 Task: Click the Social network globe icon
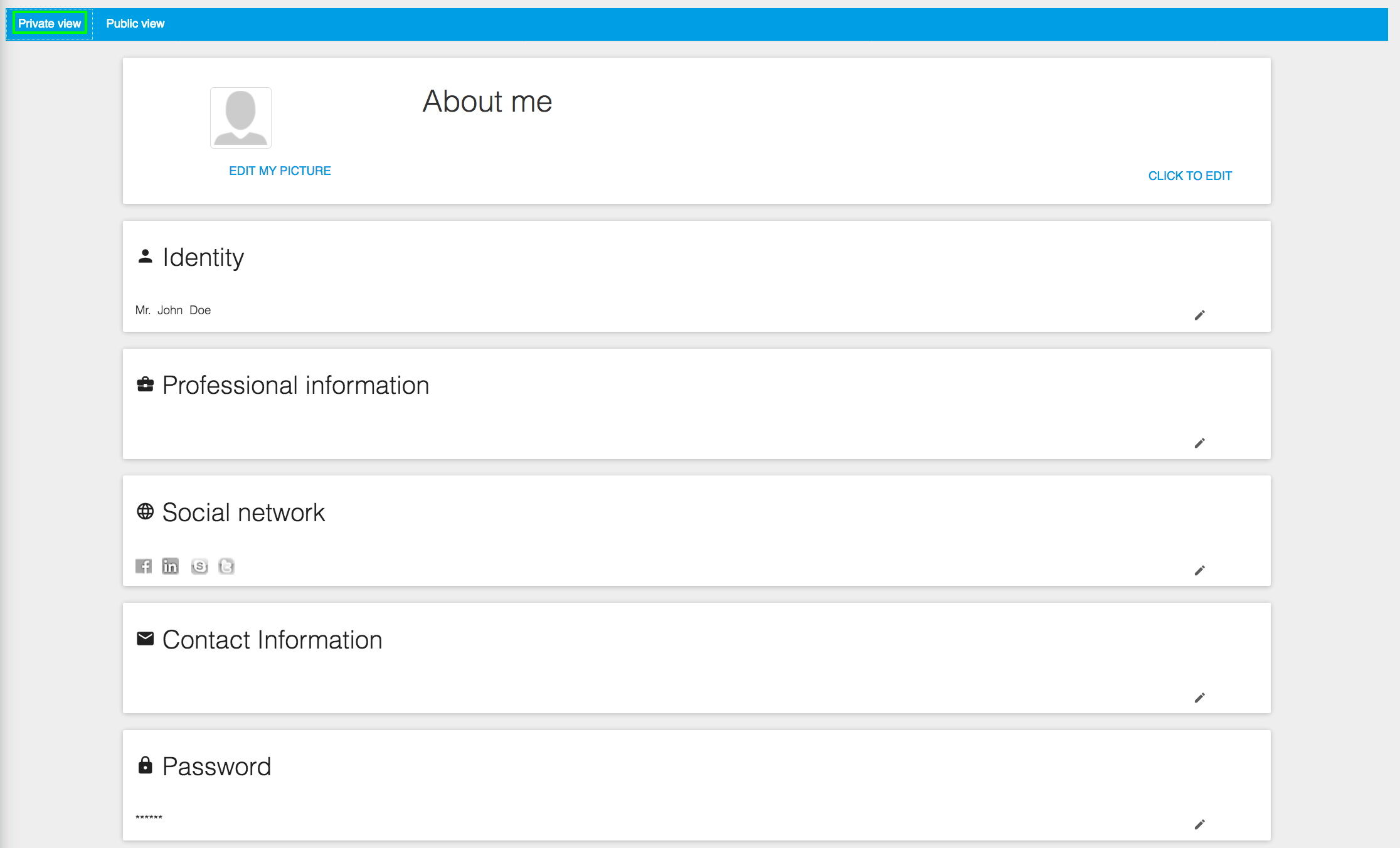coord(145,512)
